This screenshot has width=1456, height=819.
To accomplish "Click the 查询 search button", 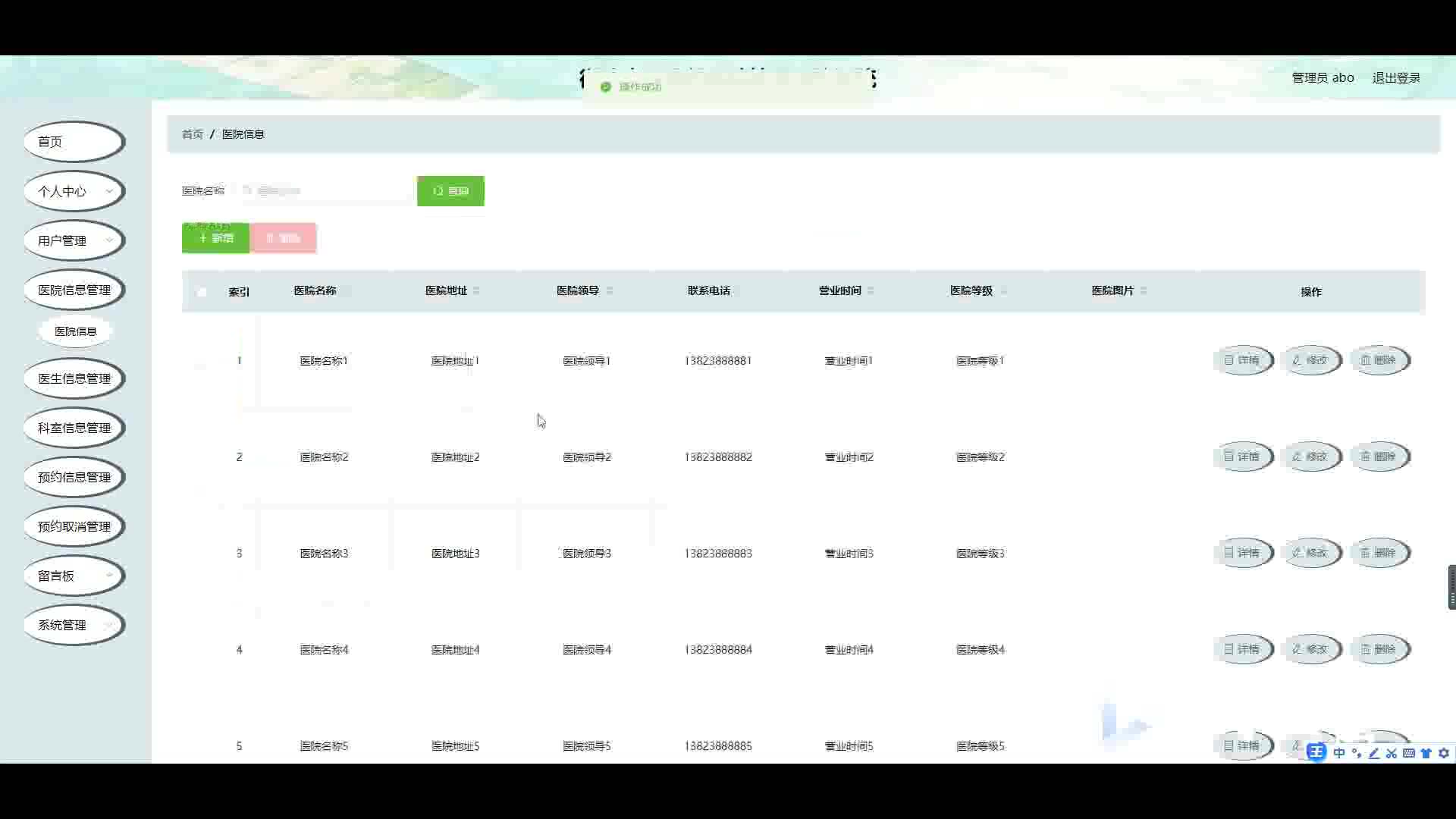I will tap(450, 191).
